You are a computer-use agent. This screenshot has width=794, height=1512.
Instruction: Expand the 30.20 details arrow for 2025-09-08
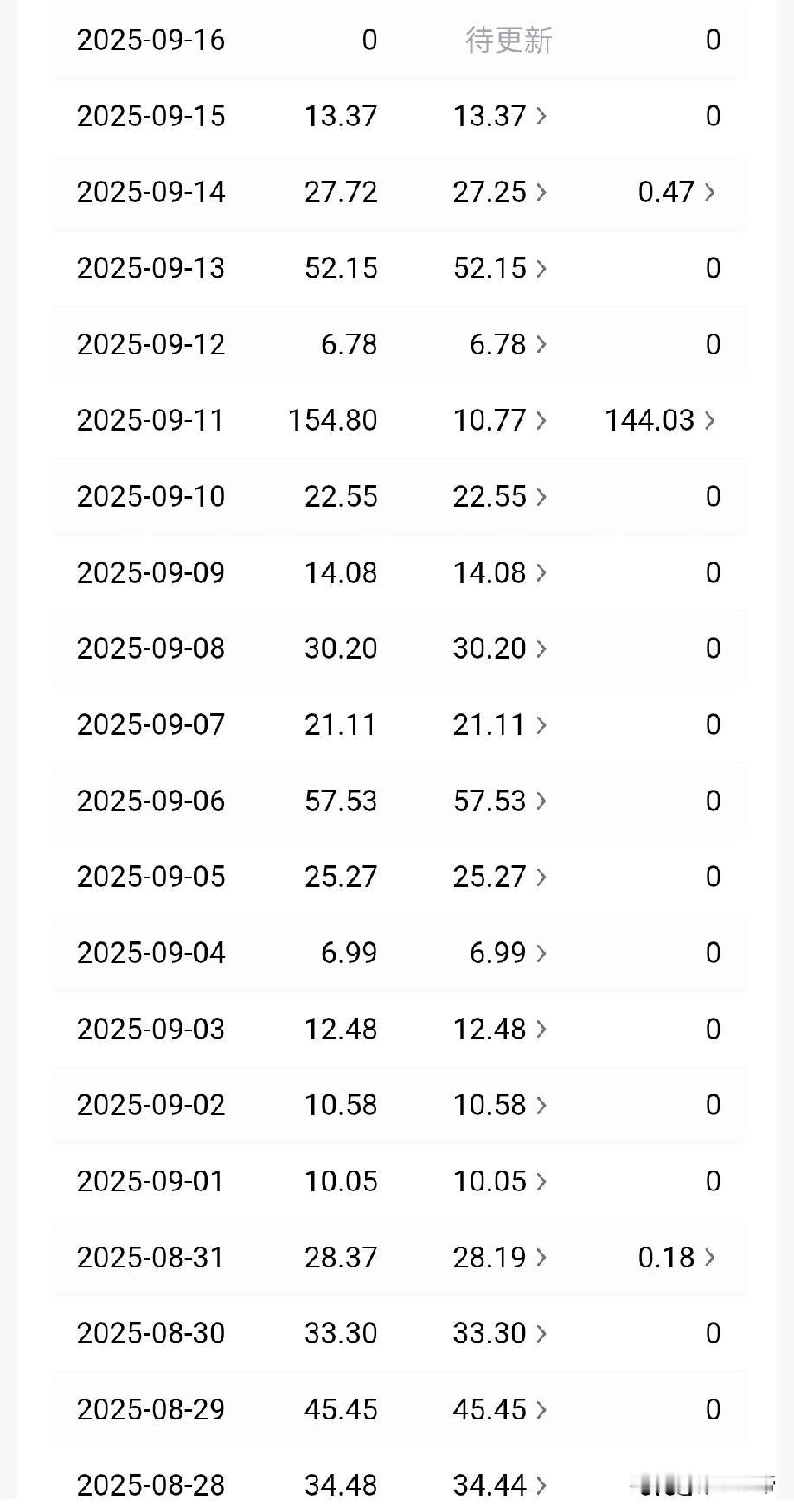(x=541, y=648)
